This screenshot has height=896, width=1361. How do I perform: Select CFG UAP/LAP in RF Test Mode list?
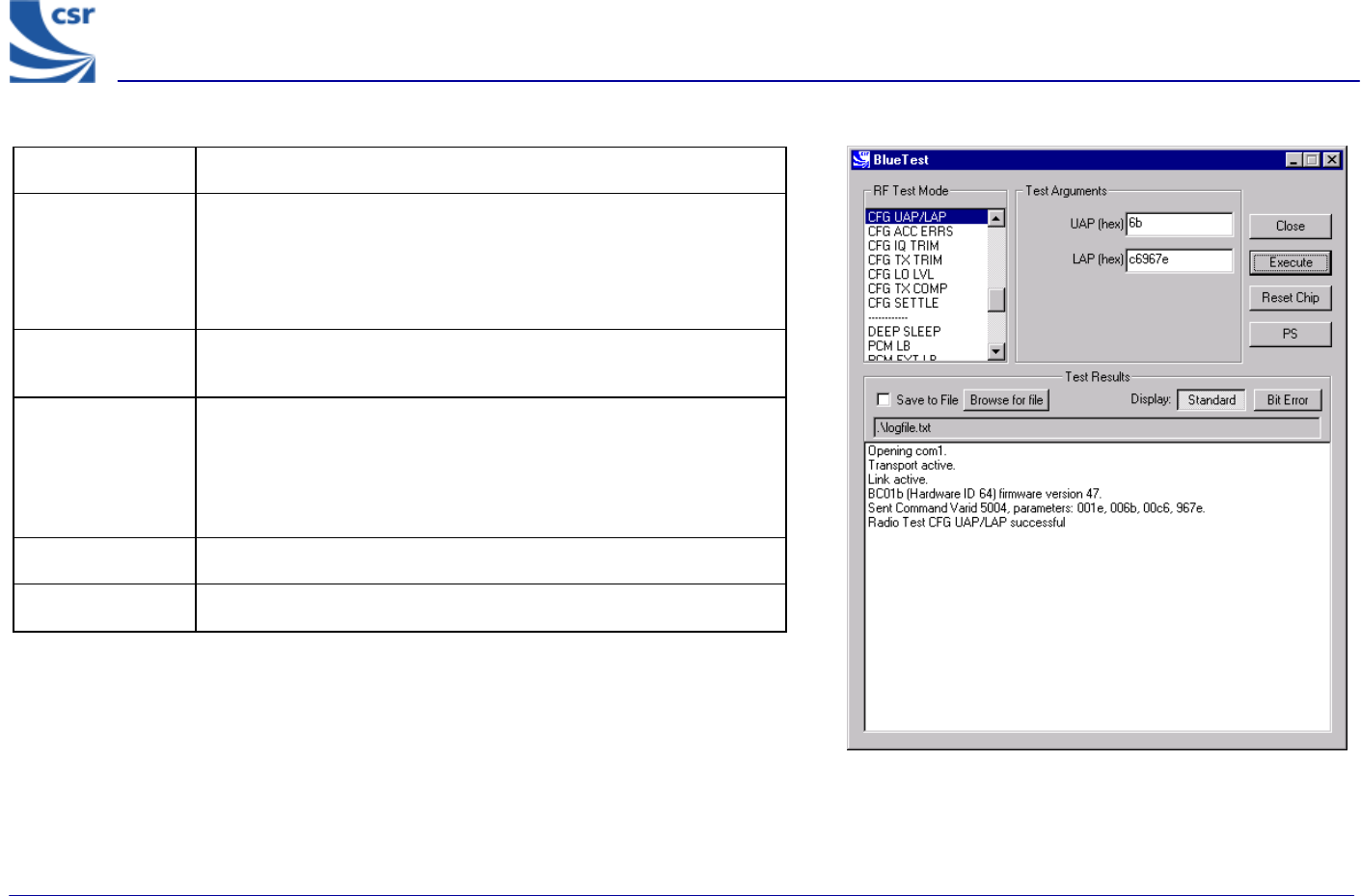pos(926,217)
